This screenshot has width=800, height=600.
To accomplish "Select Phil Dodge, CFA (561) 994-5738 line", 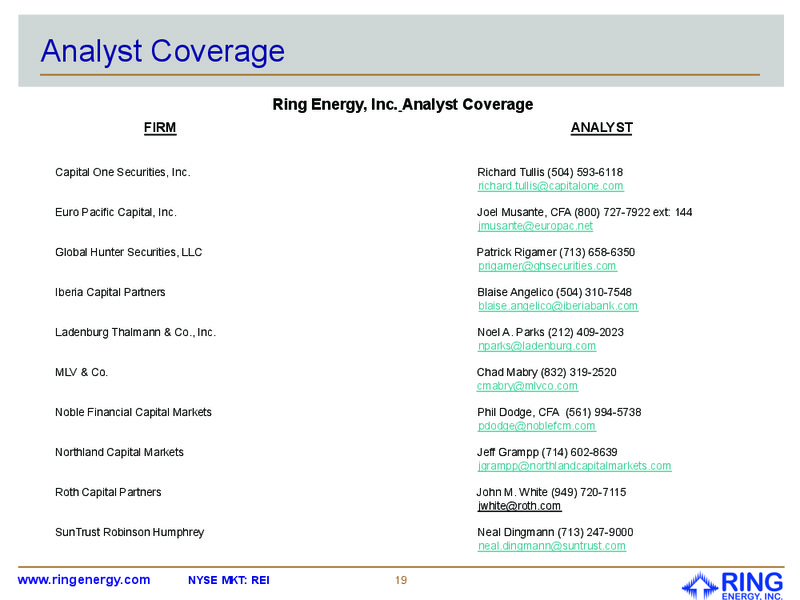I will 559,412.
